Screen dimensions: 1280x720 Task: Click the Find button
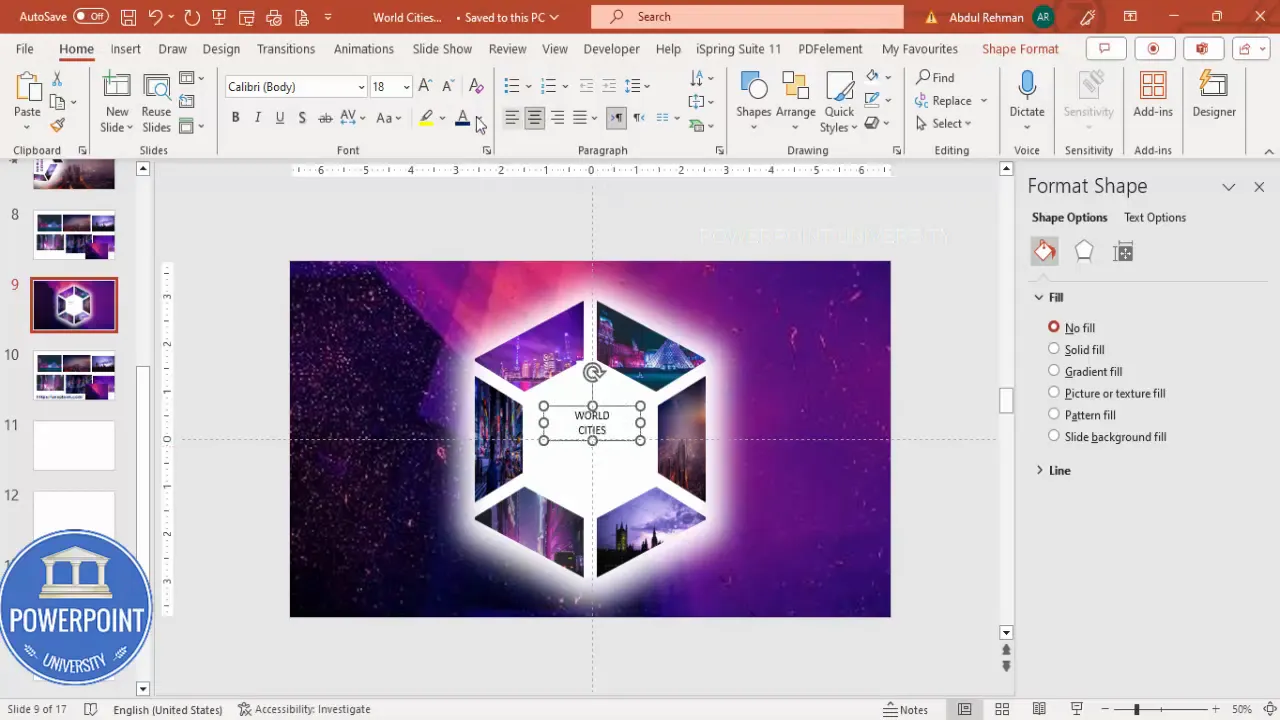click(x=935, y=78)
